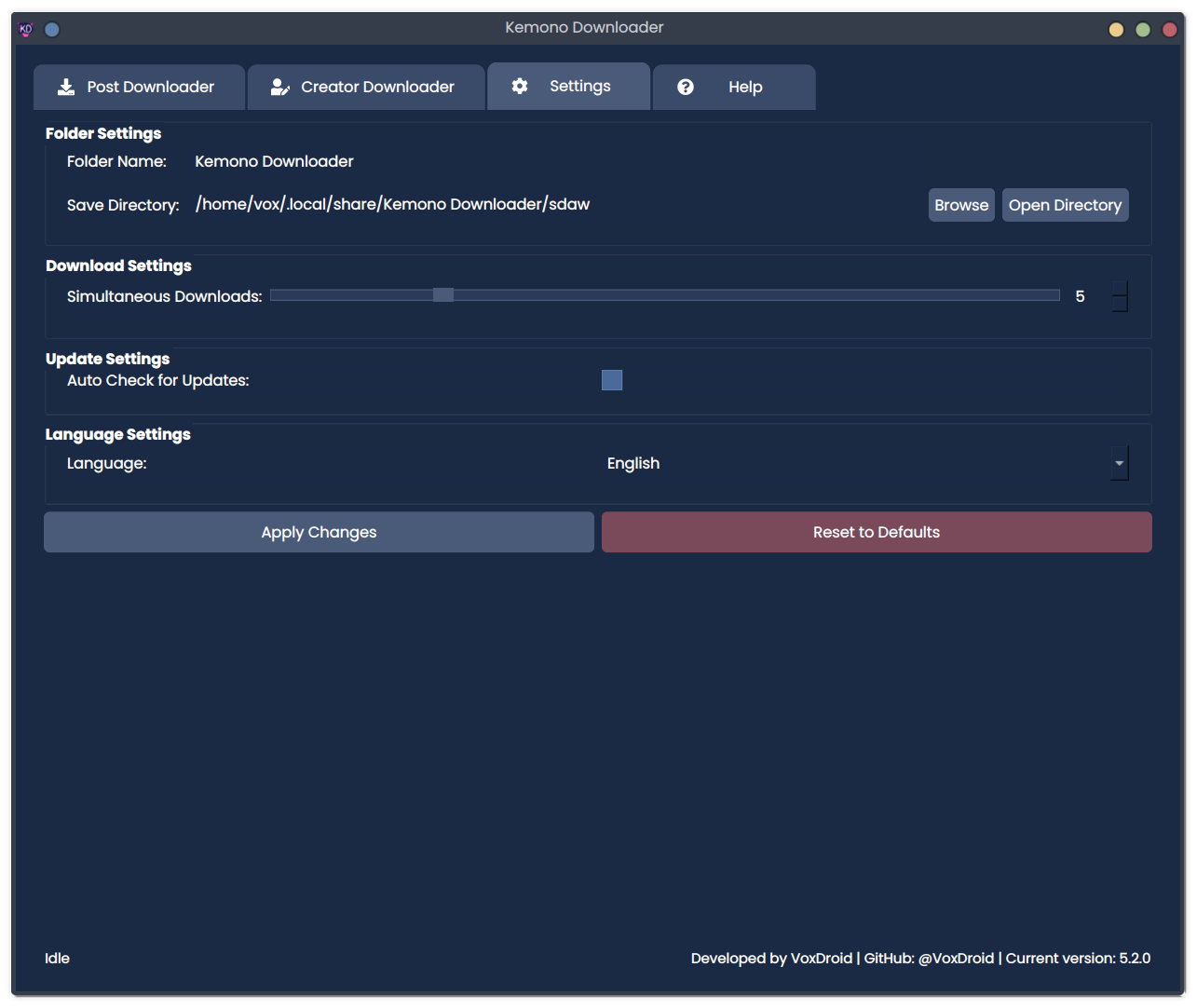Click the blue circle icon beside the app logo
The image size is (1197, 1008).
tap(52, 29)
